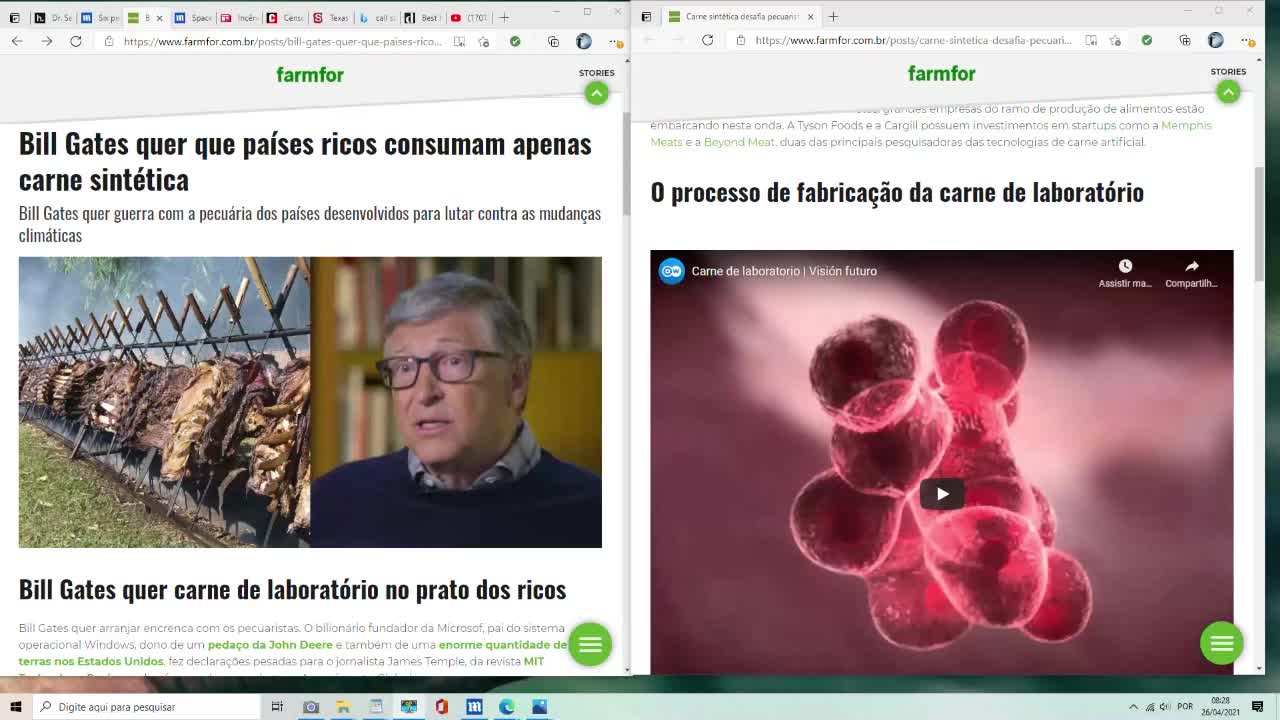Click the left browser address bar URL
The image size is (1280, 720).
point(283,42)
